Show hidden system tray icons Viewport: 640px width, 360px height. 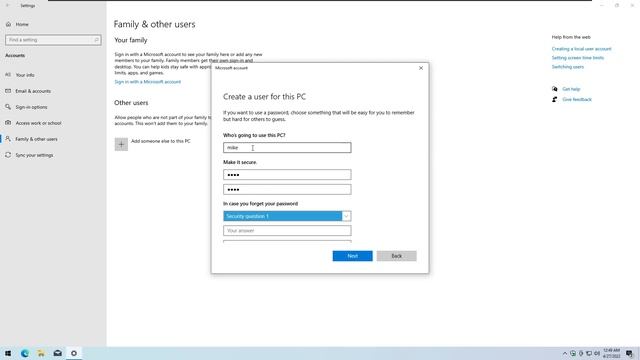click(x=564, y=353)
